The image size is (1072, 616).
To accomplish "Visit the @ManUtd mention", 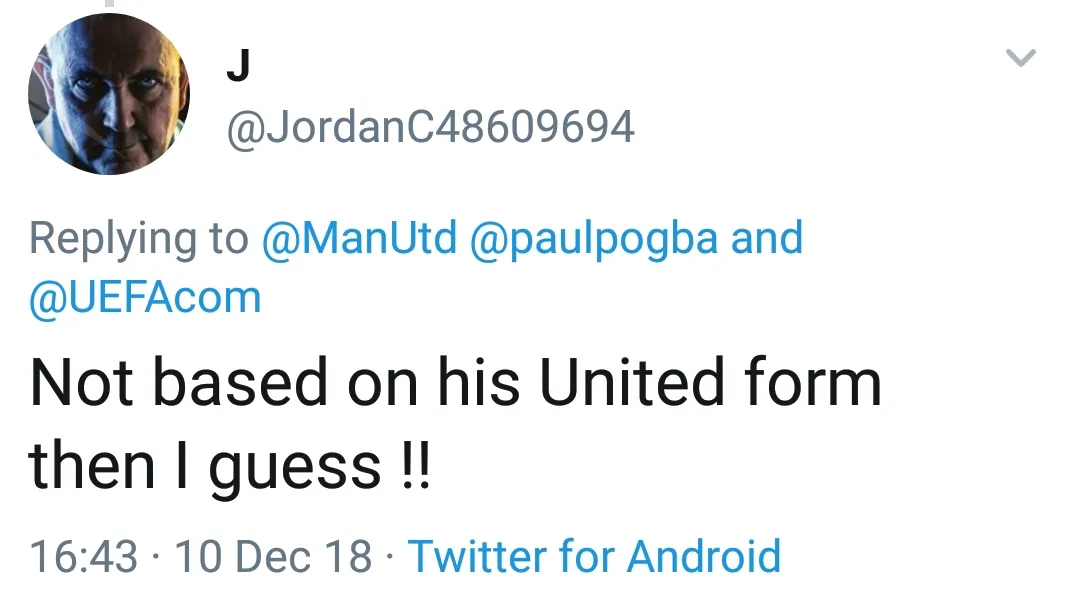I will (x=359, y=238).
